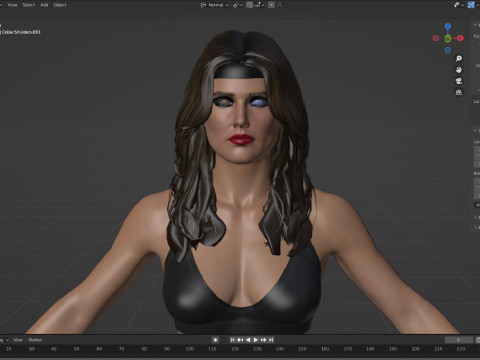Click the object name label 'Cobie Smulders.001'
480x360 pixels.
[21, 32]
